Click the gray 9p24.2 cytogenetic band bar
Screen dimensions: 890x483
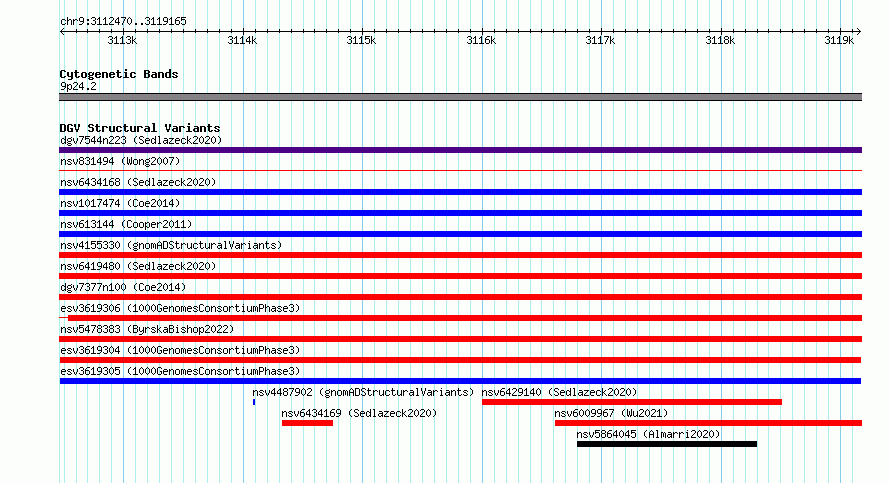[x=460, y=97]
